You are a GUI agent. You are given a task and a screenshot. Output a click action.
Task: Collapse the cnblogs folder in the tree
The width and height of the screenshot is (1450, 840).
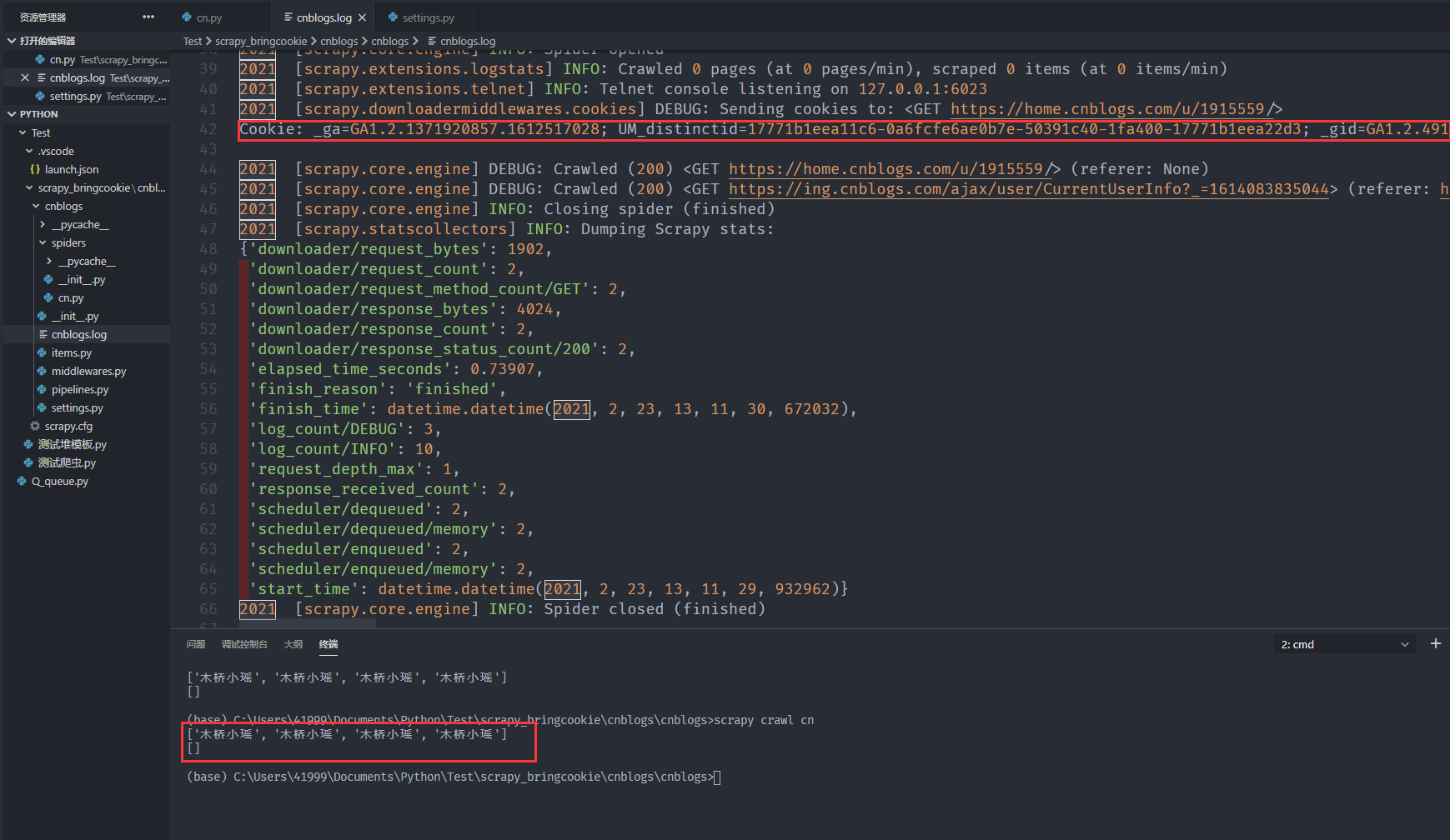[x=36, y=206]
